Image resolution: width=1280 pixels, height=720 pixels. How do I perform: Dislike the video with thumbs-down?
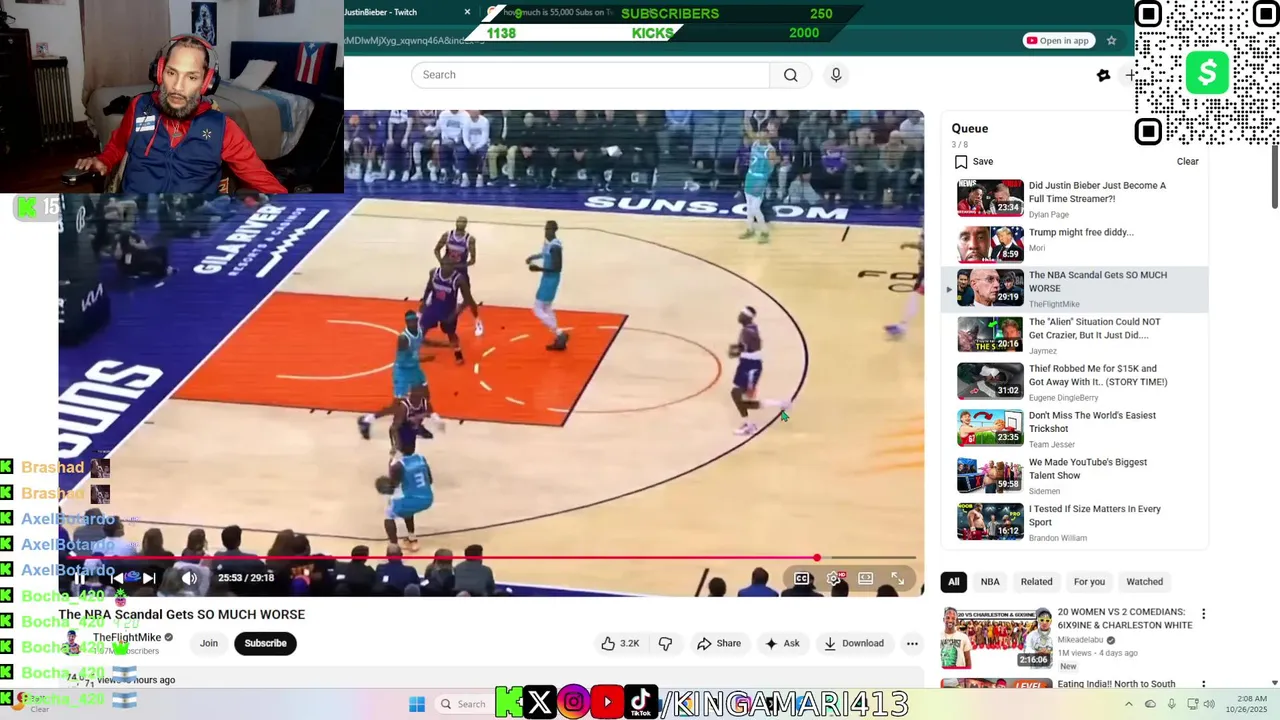(665, 643)
